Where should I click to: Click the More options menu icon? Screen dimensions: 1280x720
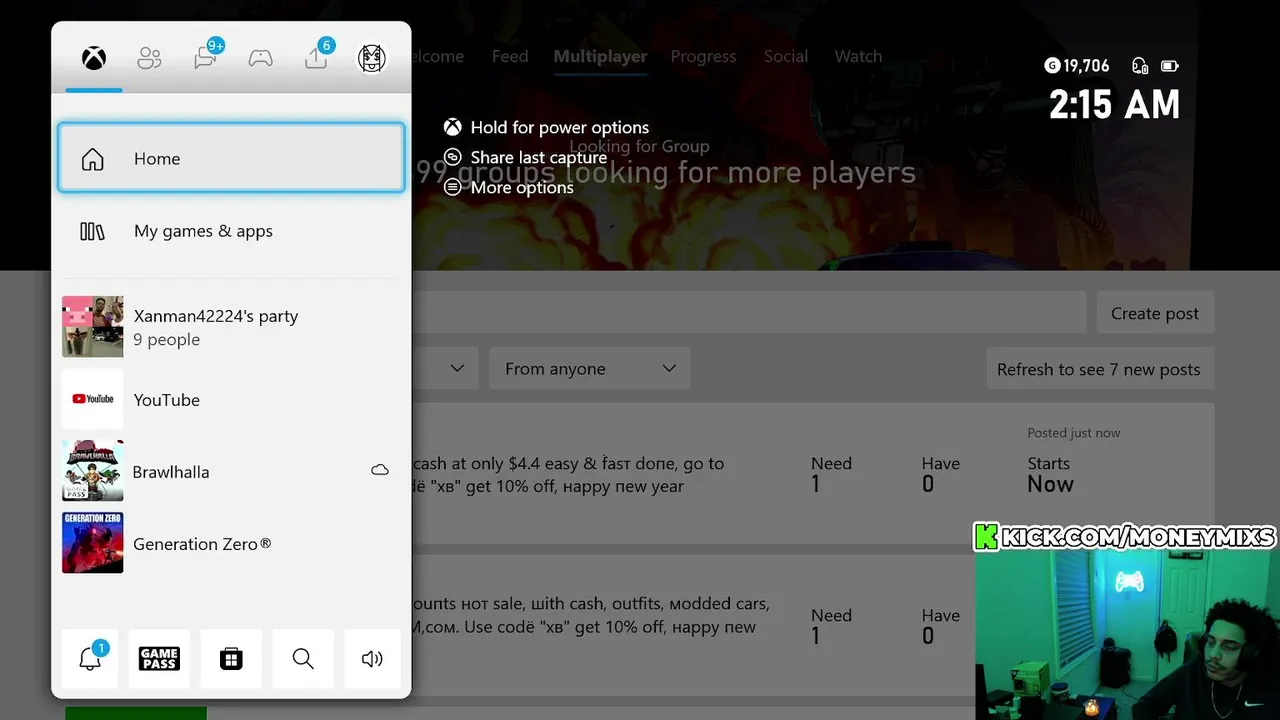coord(453,187)
